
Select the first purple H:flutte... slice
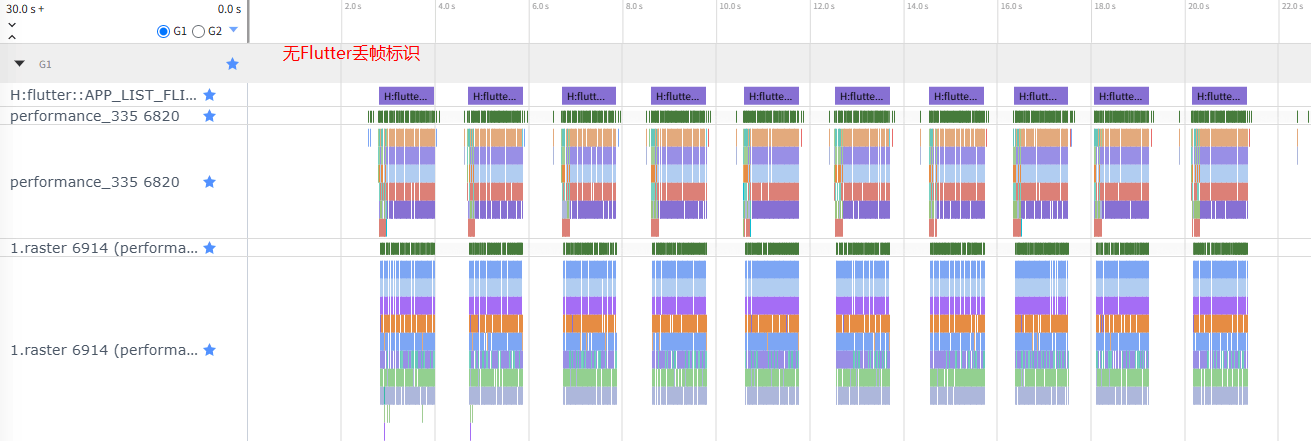click(x=406, y=95)
